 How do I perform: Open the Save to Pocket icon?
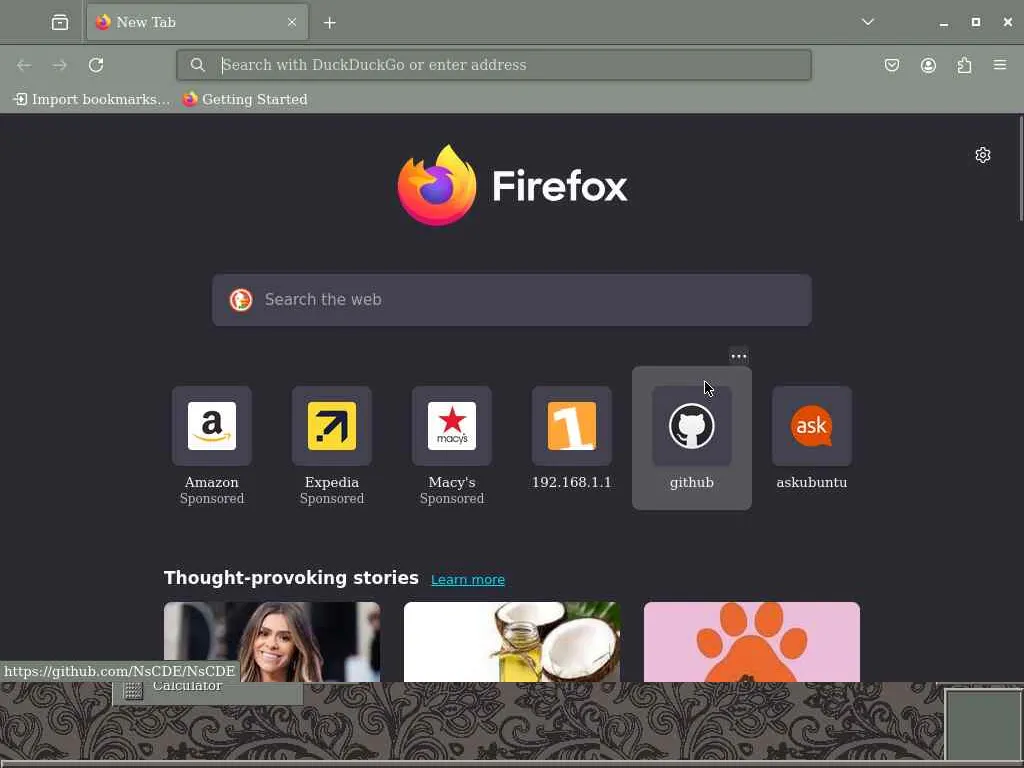891,65
